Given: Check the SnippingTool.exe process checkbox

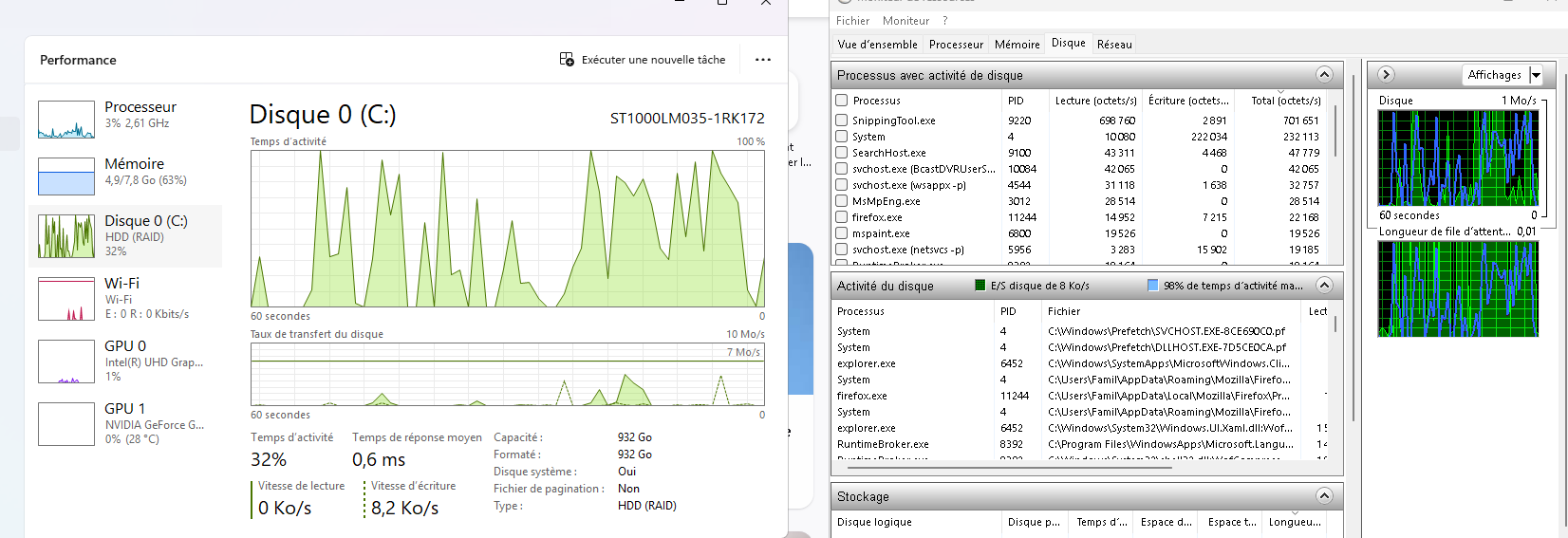Looking at the screenshot, I should pyautogui.click(x=841, y=121).
